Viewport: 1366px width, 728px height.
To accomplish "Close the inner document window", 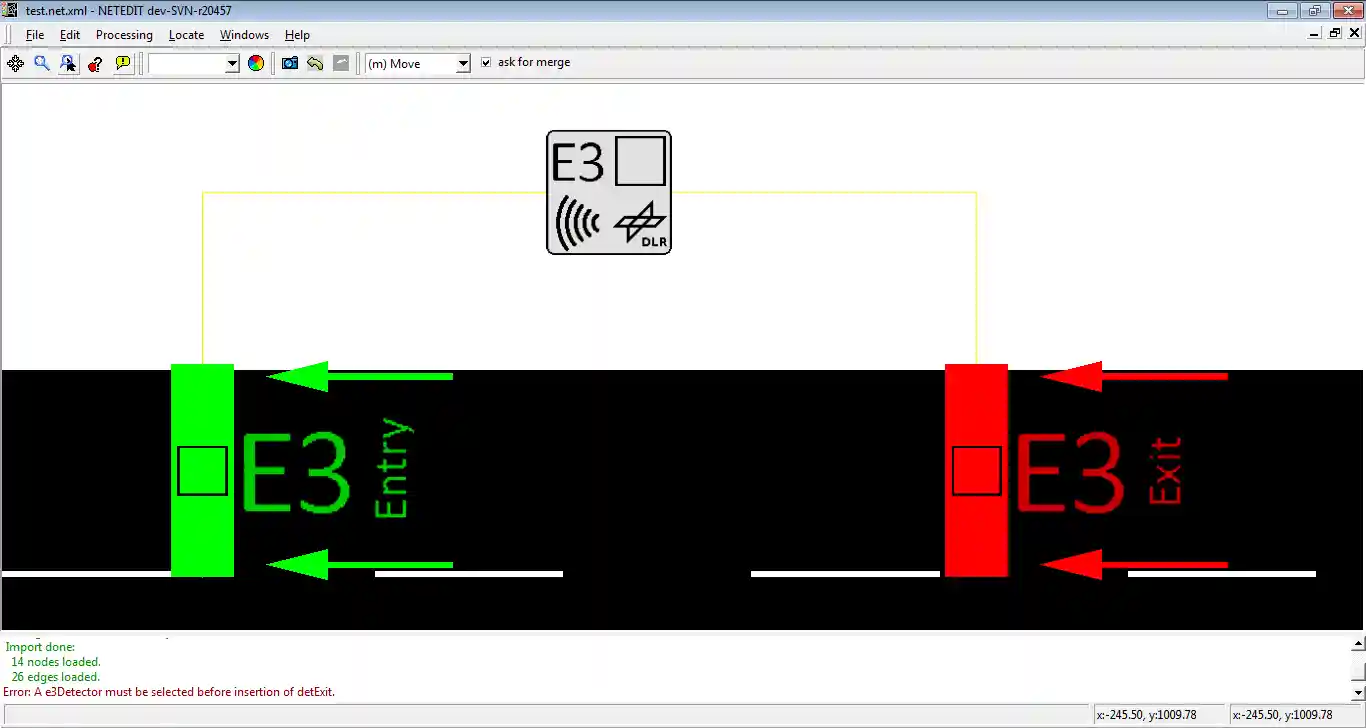I will pos(1355,34).
